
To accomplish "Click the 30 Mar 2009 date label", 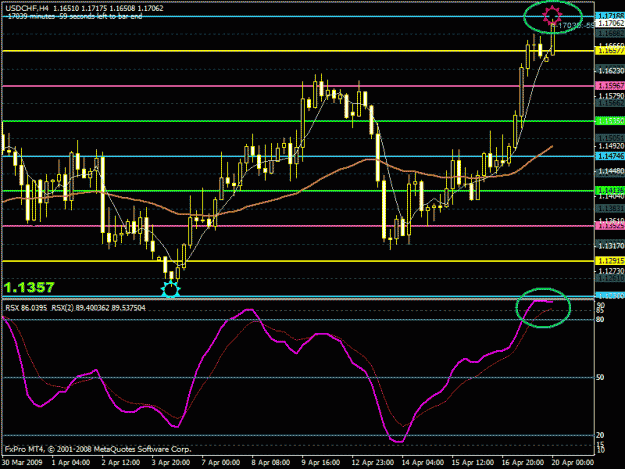I will (22, 463).
